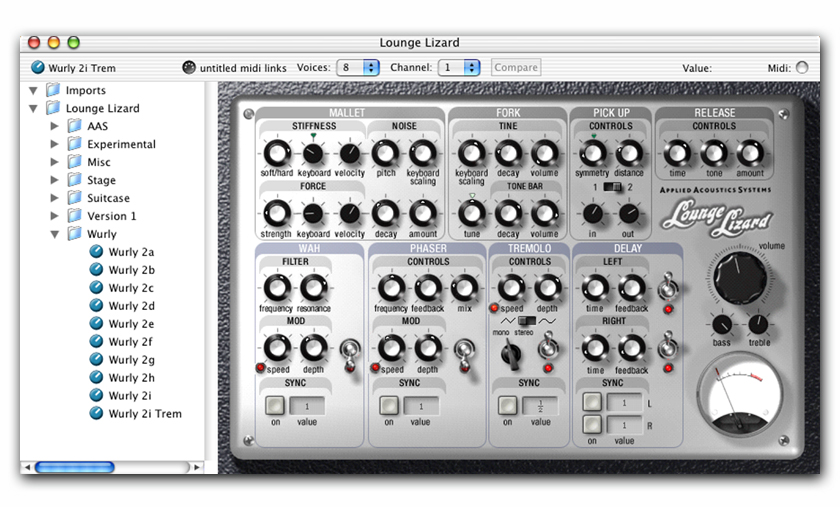840x507 pixels.
Task: Click the Suitcase folder icon
Action: coord(74,198)
